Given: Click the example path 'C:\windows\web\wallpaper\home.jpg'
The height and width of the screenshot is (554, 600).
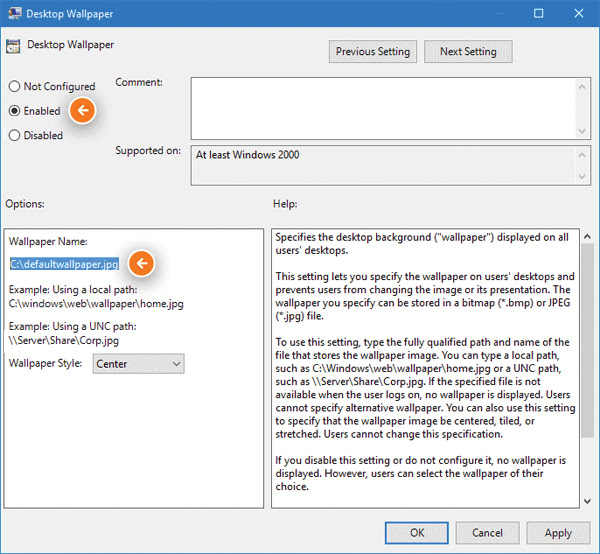Looking at the screenshot, I should coord(96,304).
